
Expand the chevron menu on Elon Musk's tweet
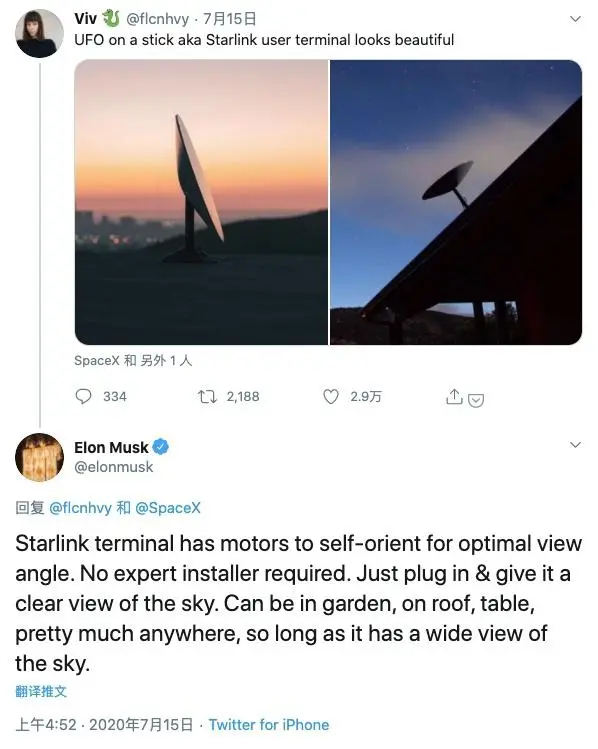(576, 445)
